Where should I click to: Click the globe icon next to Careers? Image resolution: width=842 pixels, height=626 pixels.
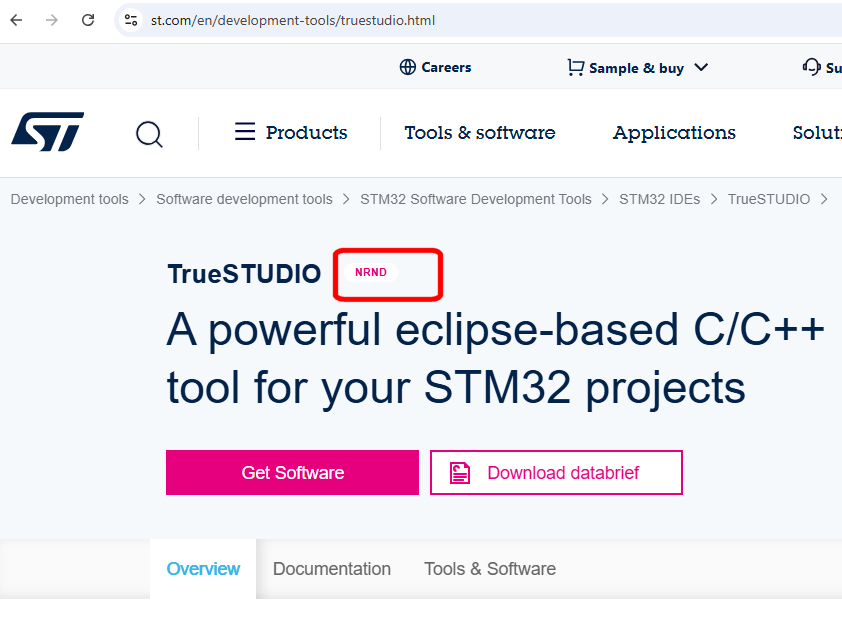(407, 67)
